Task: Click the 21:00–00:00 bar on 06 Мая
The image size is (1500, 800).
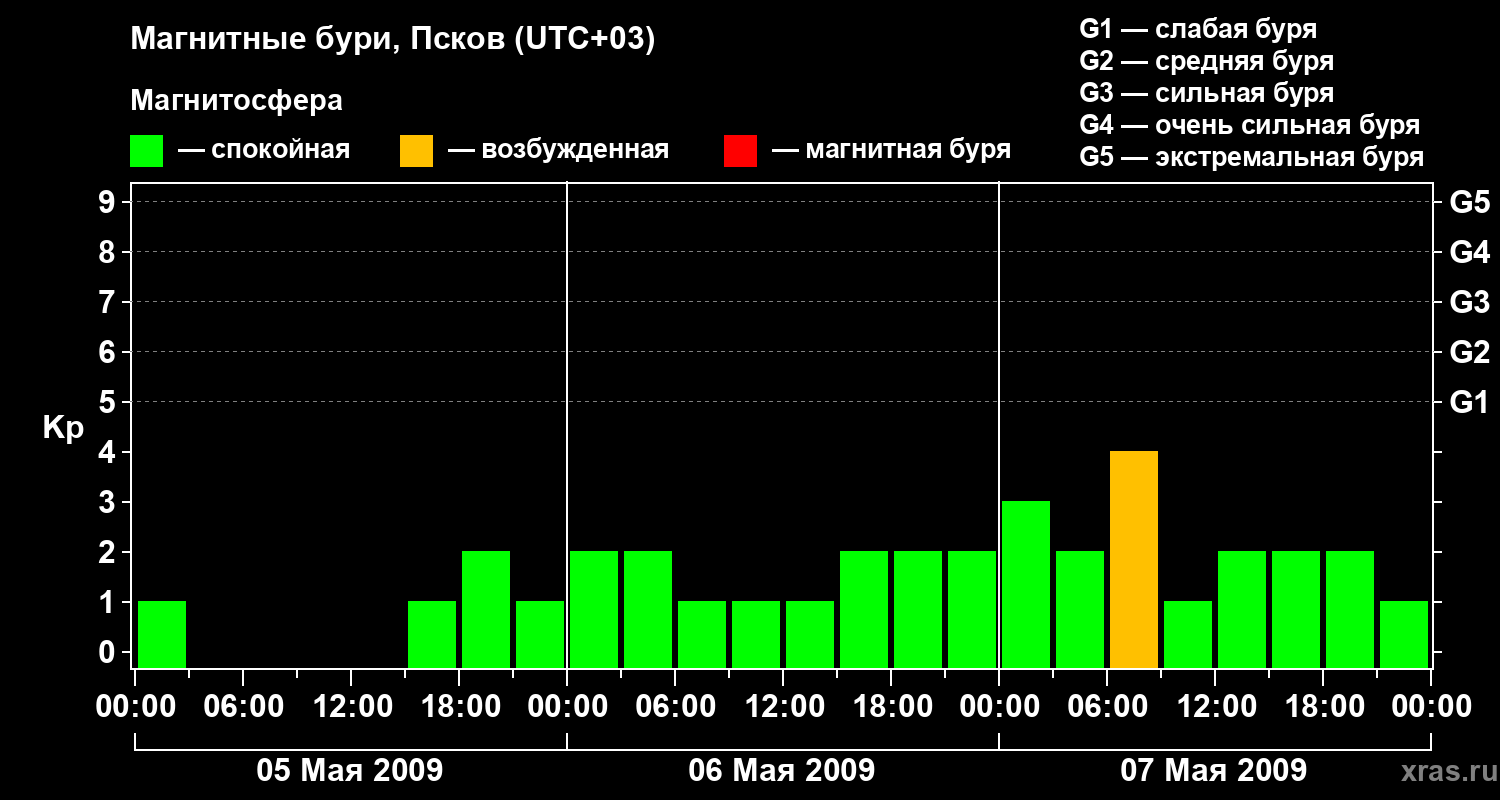Action: pos(972,609)
